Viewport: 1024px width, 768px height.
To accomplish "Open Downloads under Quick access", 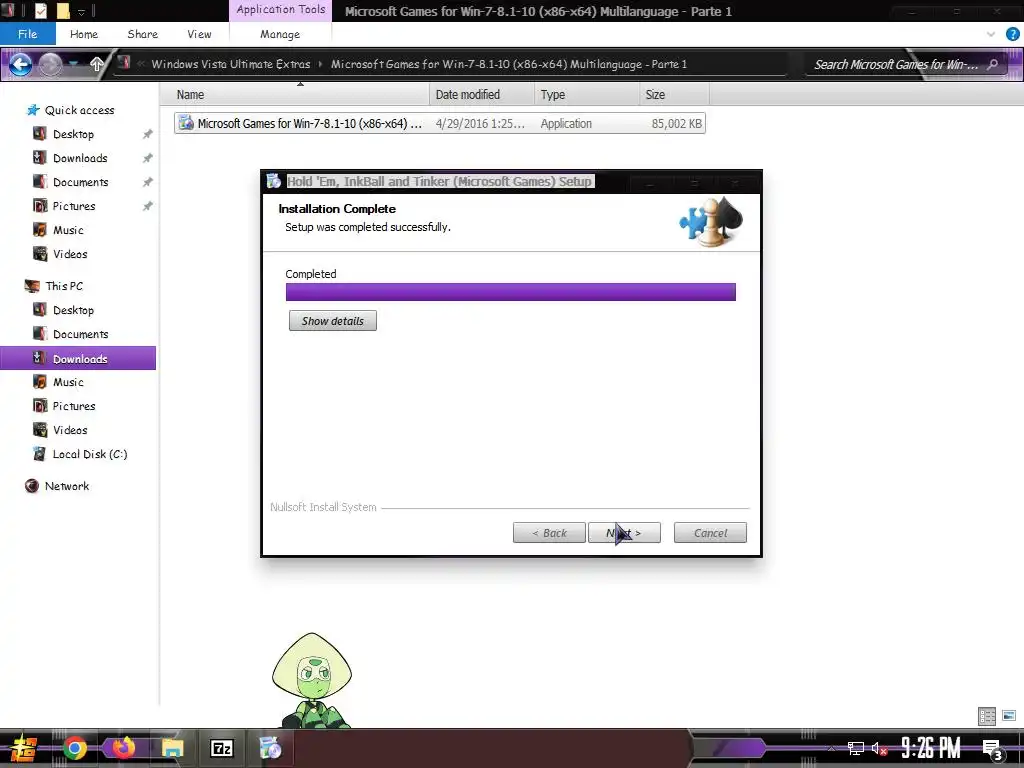I will coord(80,158).
